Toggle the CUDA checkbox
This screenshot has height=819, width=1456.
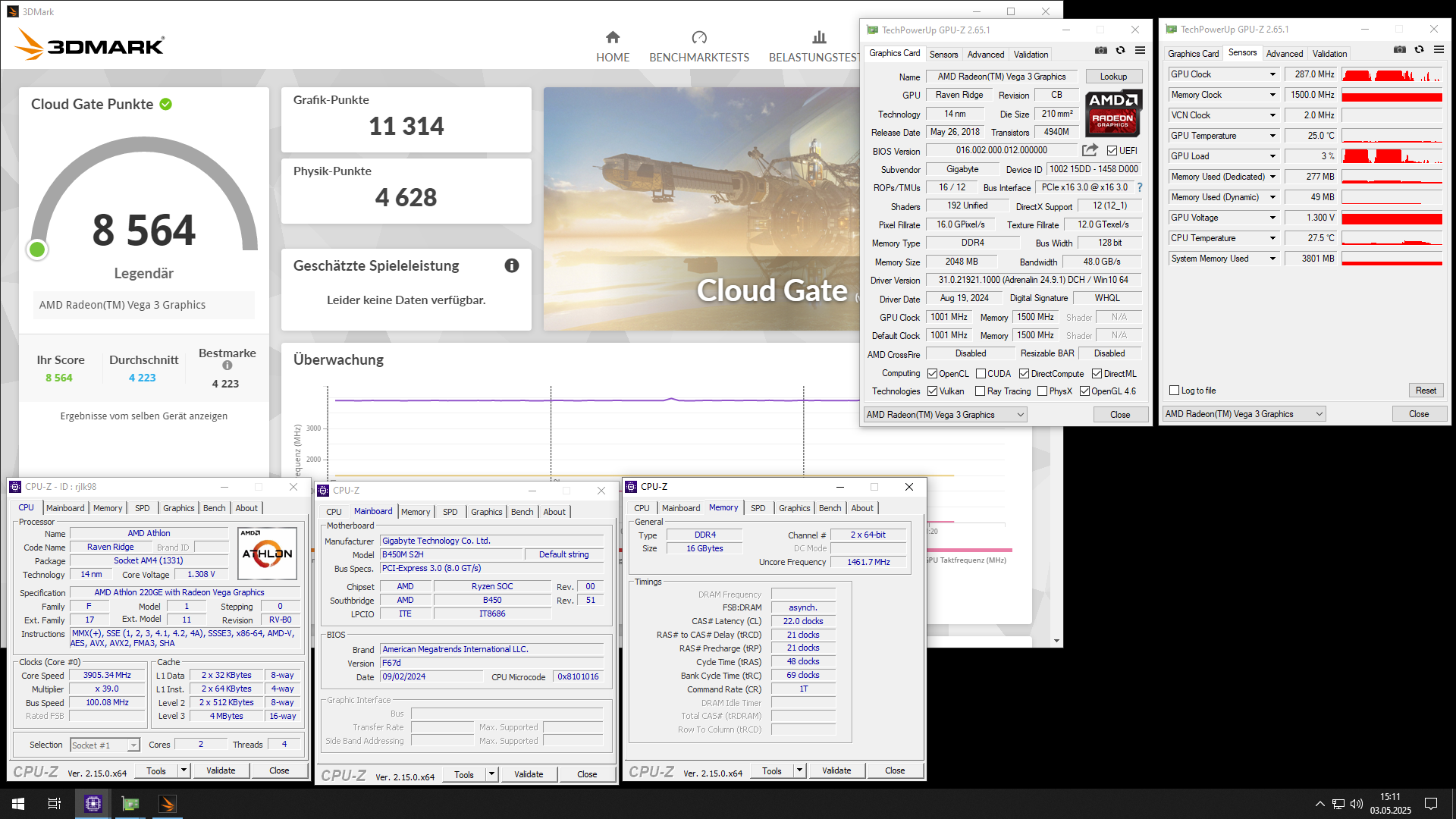[x=981, y=374]
